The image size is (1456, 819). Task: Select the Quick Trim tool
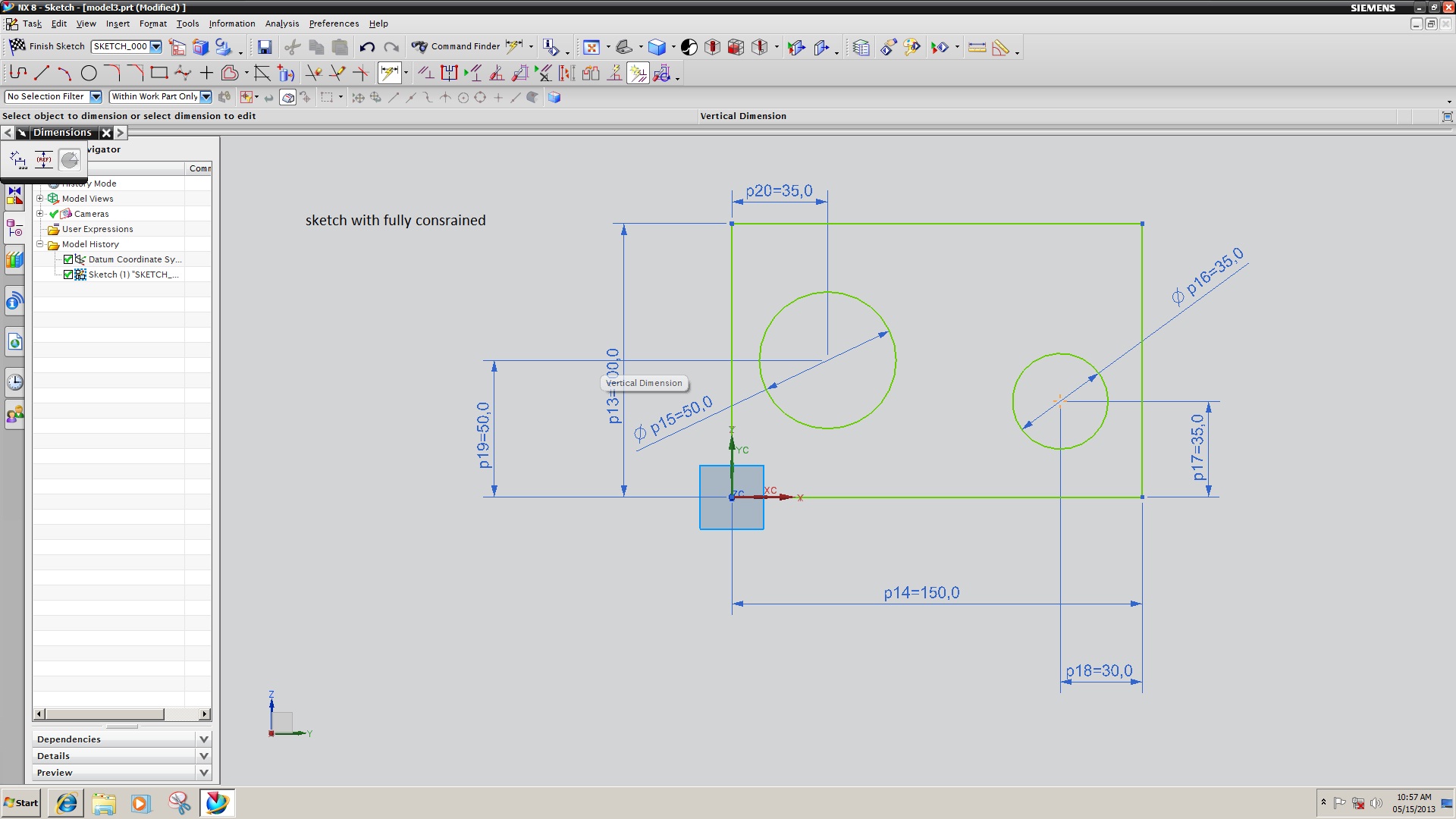[x=313, y=74]
